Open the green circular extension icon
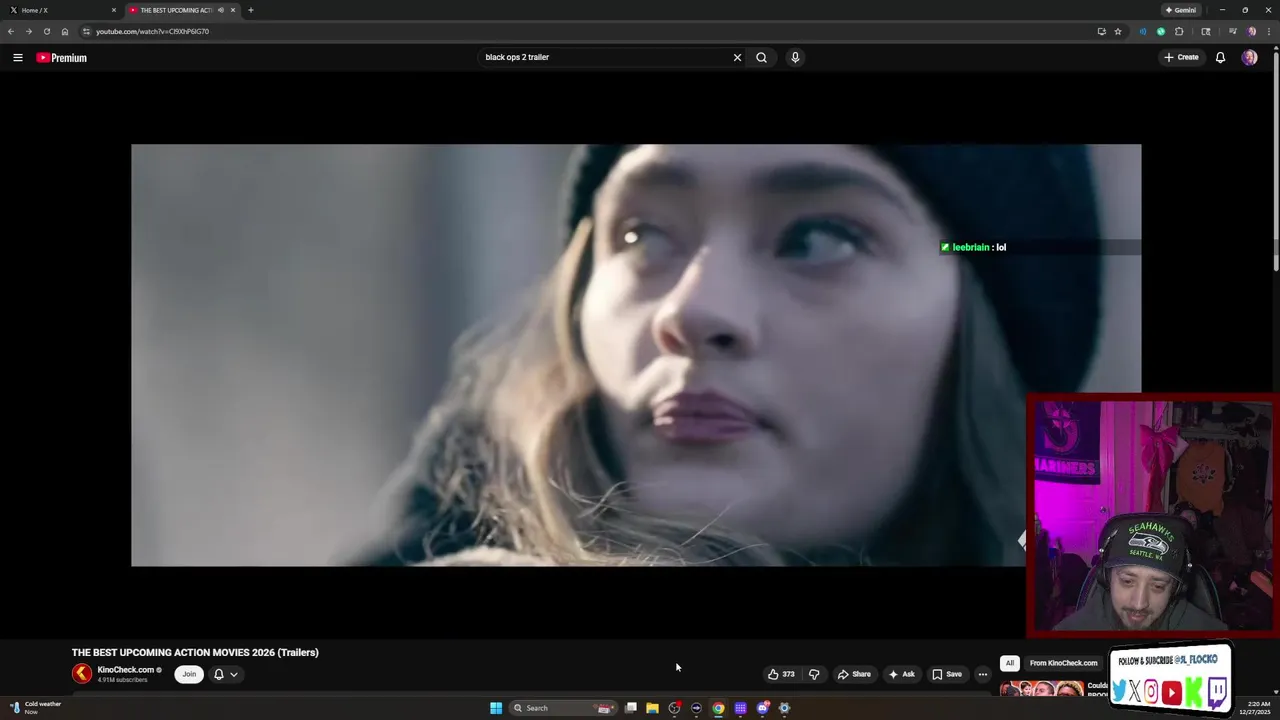This screenshot has height=720, width=1280. tap(1161, 31)
